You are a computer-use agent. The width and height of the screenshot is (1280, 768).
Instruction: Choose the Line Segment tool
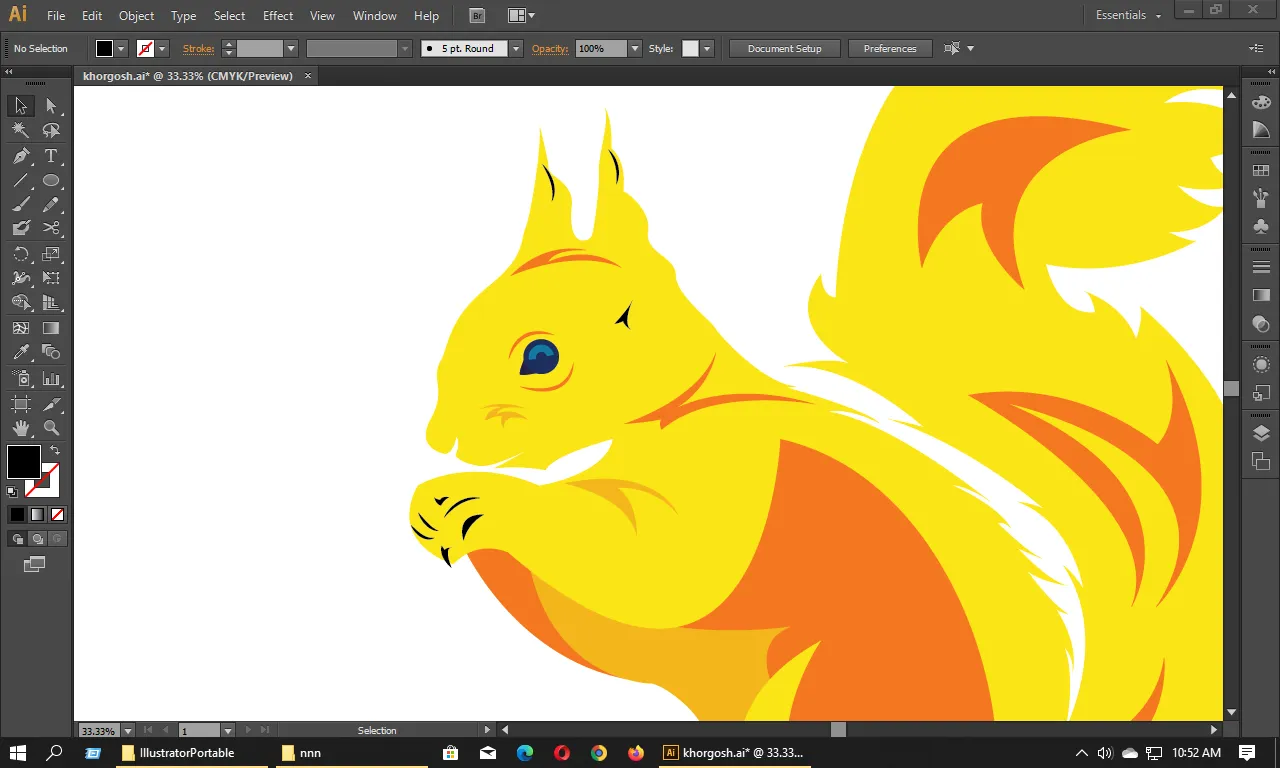(21, 181)
